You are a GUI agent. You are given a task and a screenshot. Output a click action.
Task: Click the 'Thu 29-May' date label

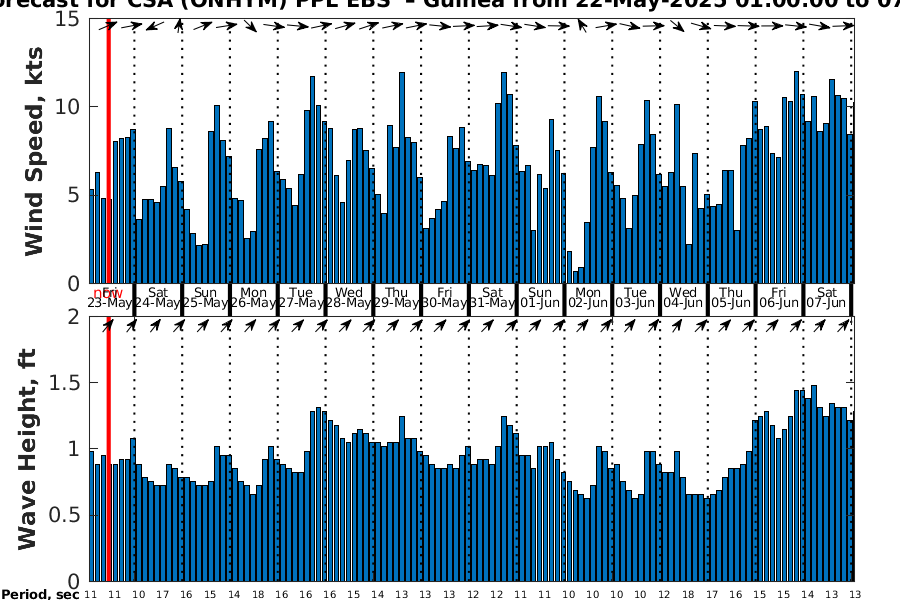click(396, 298)
